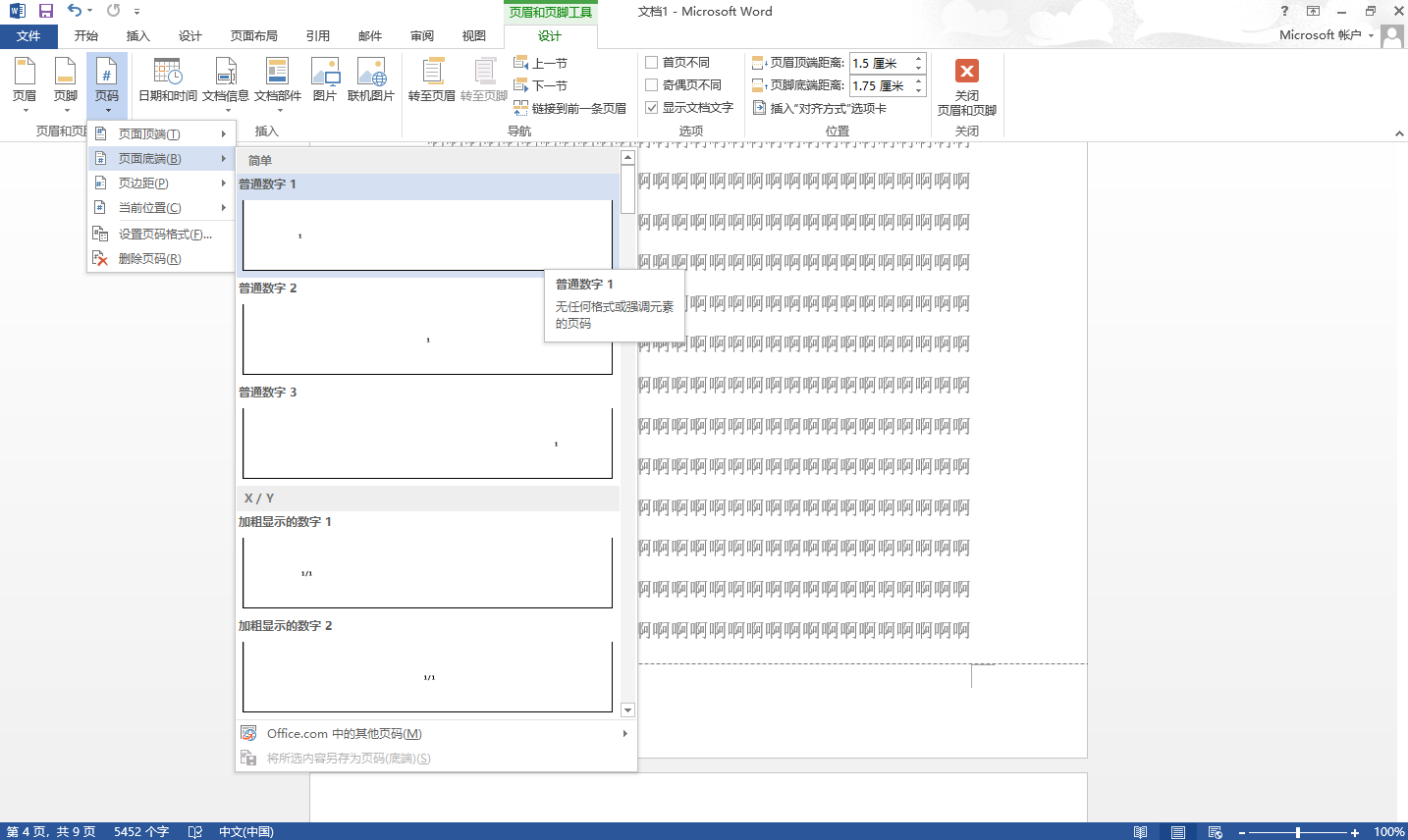Image resolution: width=1408 pixels, height=840 pixels.
Task: Close header and footer with red X
Action: point(966,72)
